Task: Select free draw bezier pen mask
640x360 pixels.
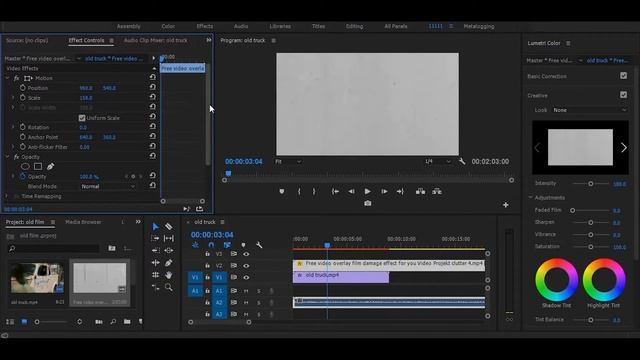Action: (50, 167)
